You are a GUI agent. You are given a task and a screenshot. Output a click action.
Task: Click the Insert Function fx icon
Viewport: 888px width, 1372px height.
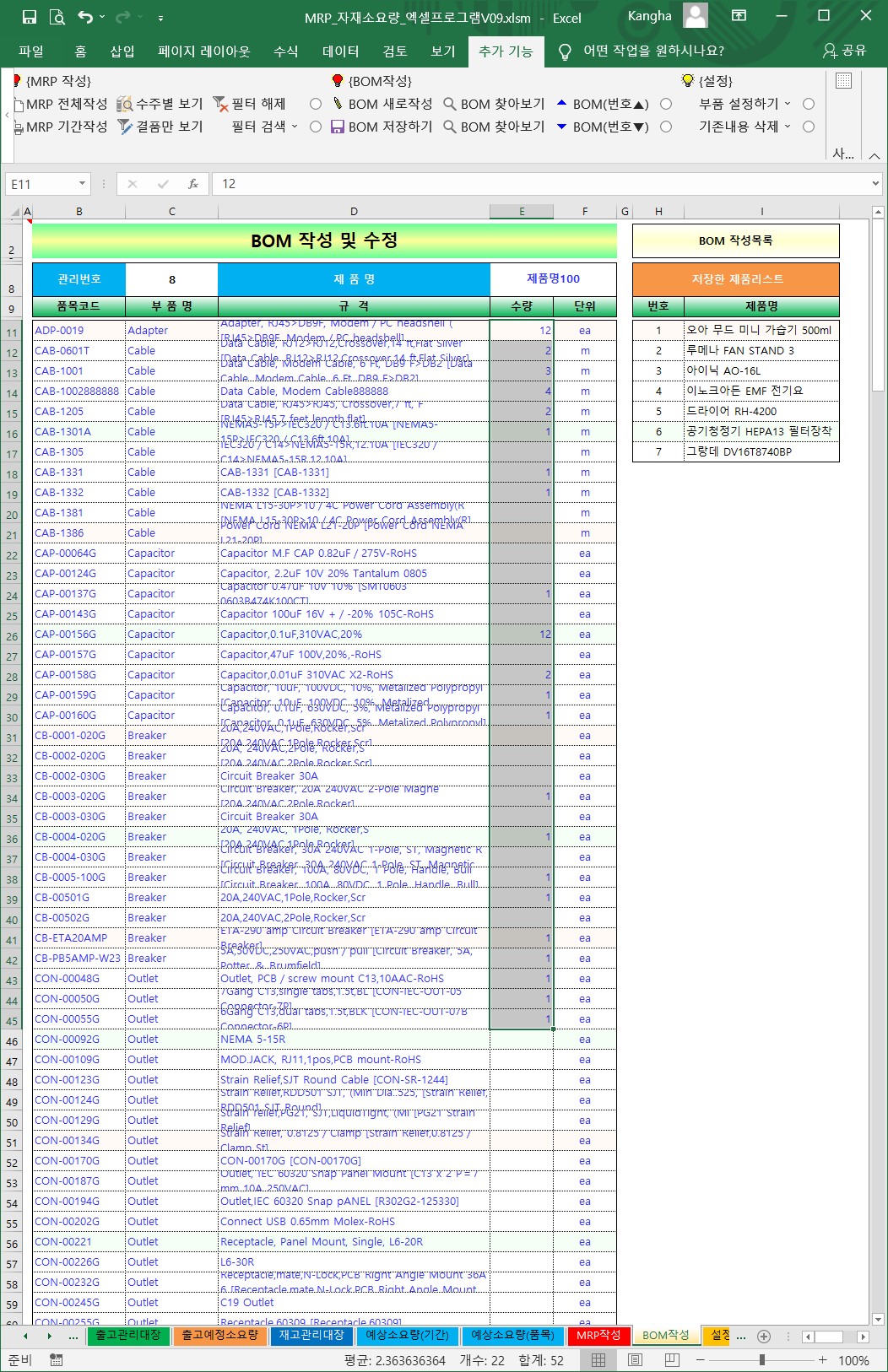[x=193, y=184]
